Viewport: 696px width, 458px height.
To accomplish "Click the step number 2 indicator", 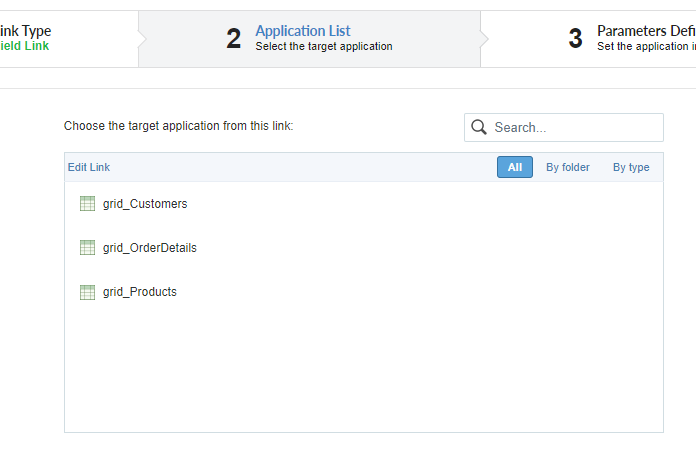I will point(233,39).
